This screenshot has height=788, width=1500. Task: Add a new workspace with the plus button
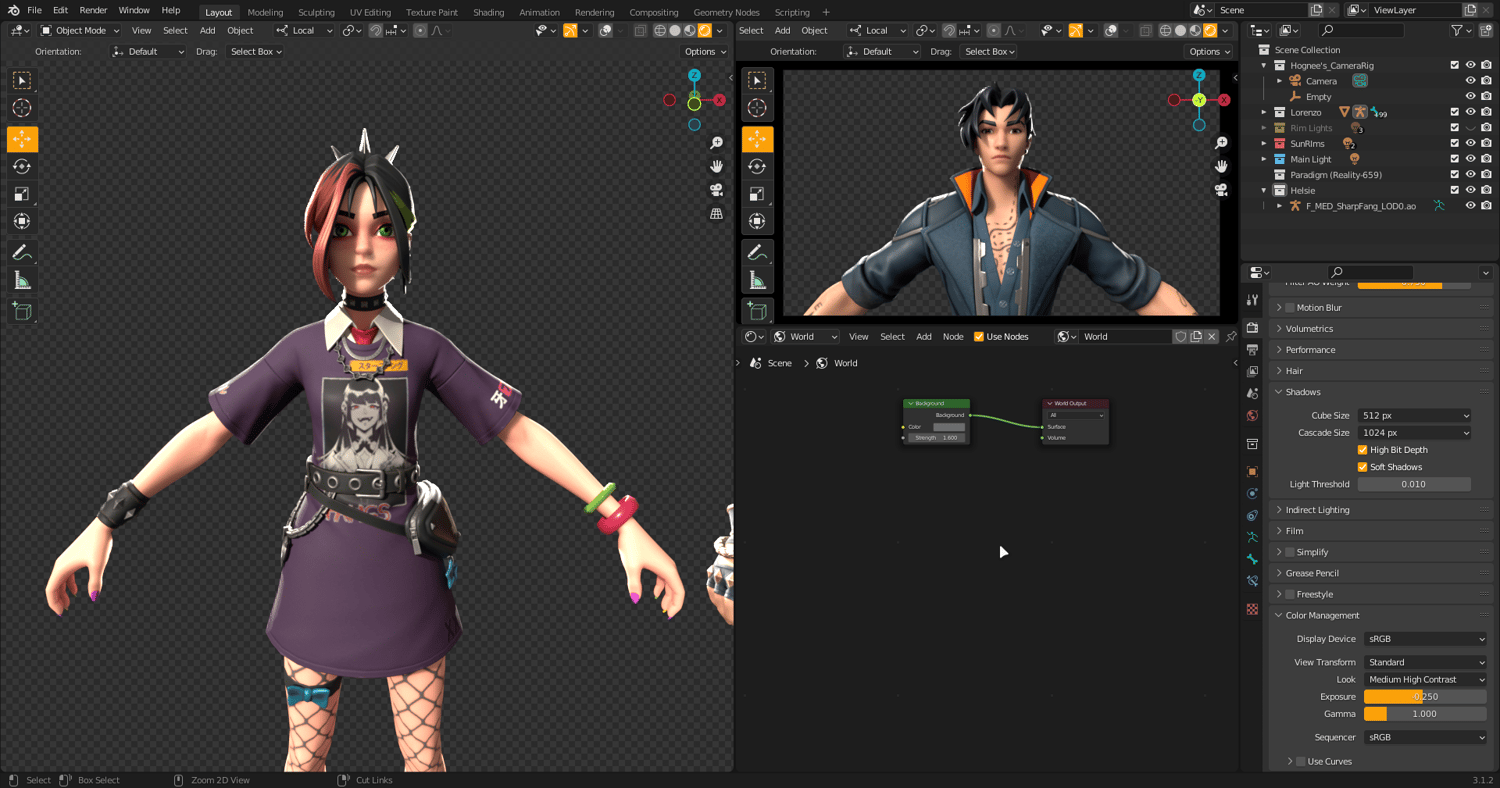[x=826, y=12]
